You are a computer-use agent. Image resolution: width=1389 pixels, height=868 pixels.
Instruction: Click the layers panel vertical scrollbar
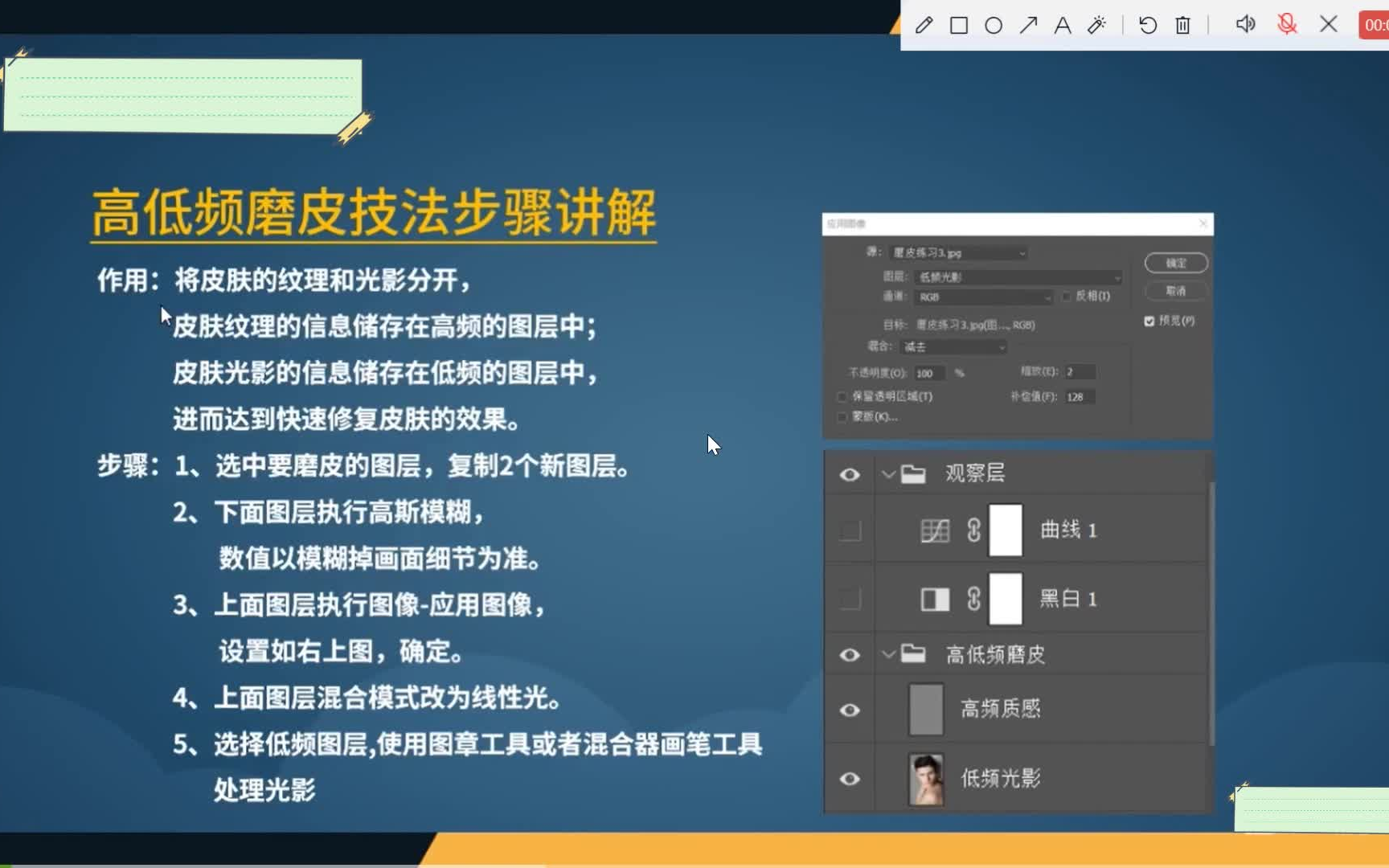click(x=1211, y=612)
